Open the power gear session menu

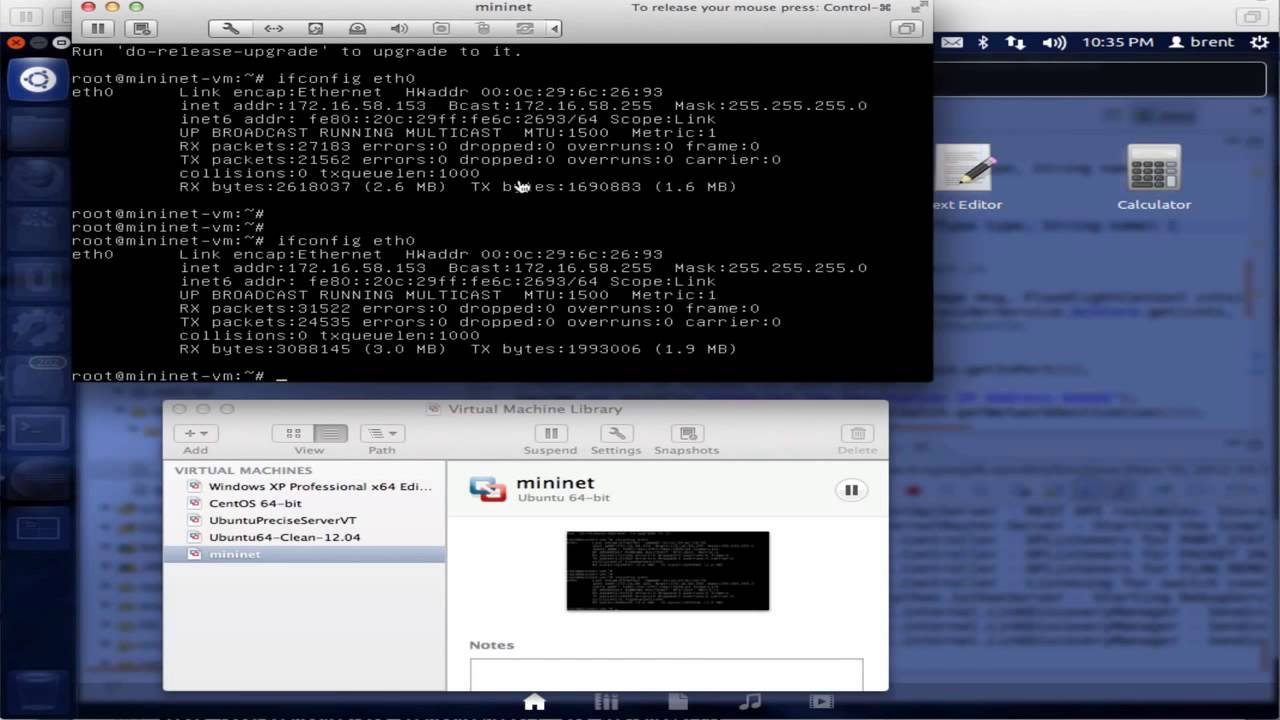click(1258, 42)
